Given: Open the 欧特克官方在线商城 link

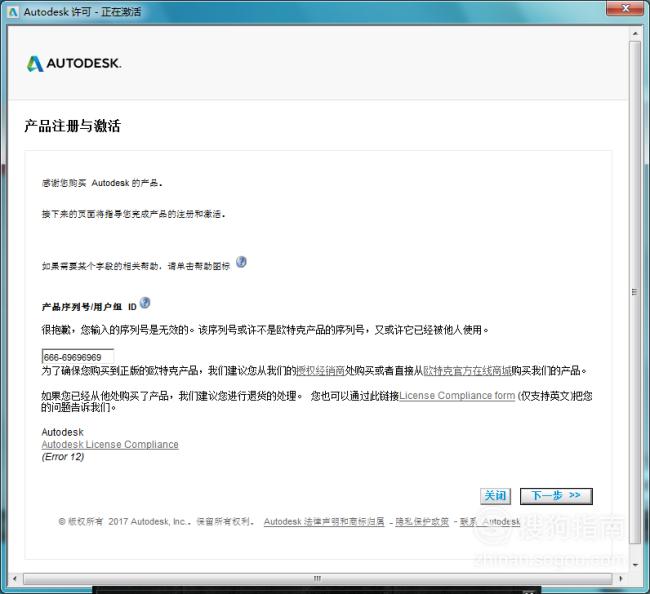Looking at the screenshot, I should click(x=467, y=371).
